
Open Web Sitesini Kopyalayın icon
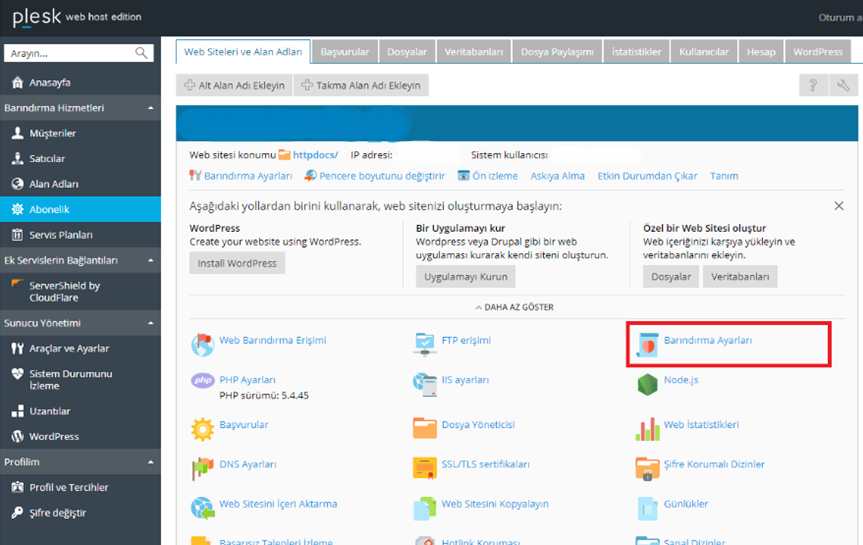pos(424,508)
